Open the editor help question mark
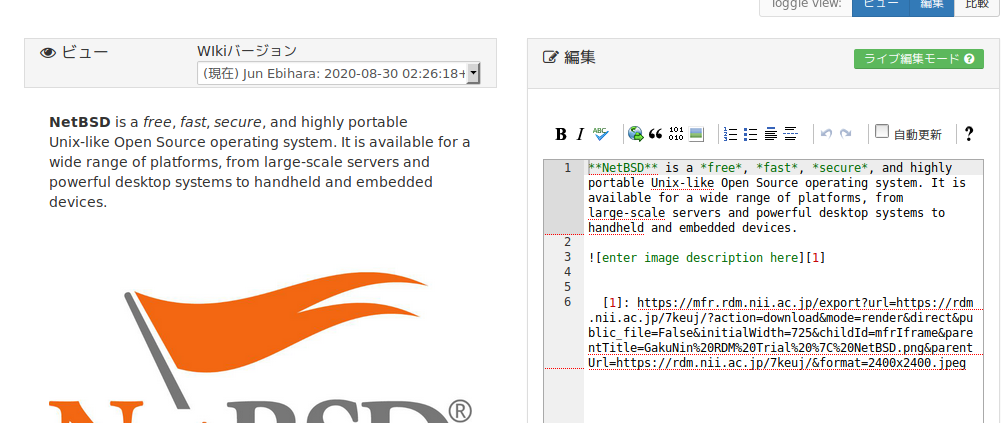This screenshot has width=1003, height=423. (968, 134)
